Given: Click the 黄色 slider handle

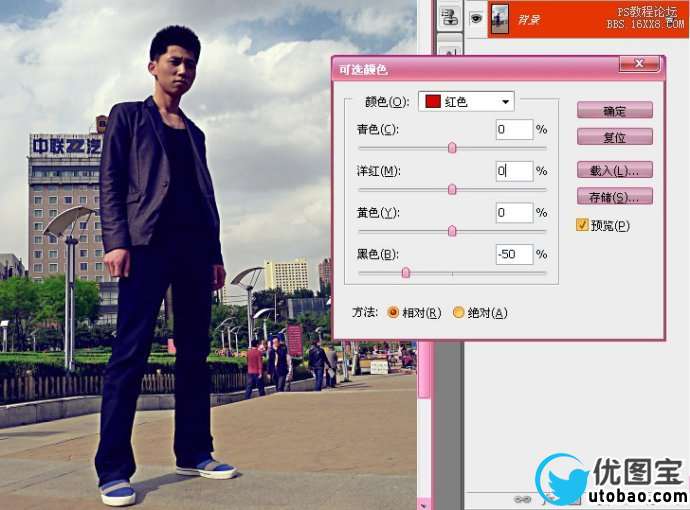Looking at the screenshot, I should point(452,231).
